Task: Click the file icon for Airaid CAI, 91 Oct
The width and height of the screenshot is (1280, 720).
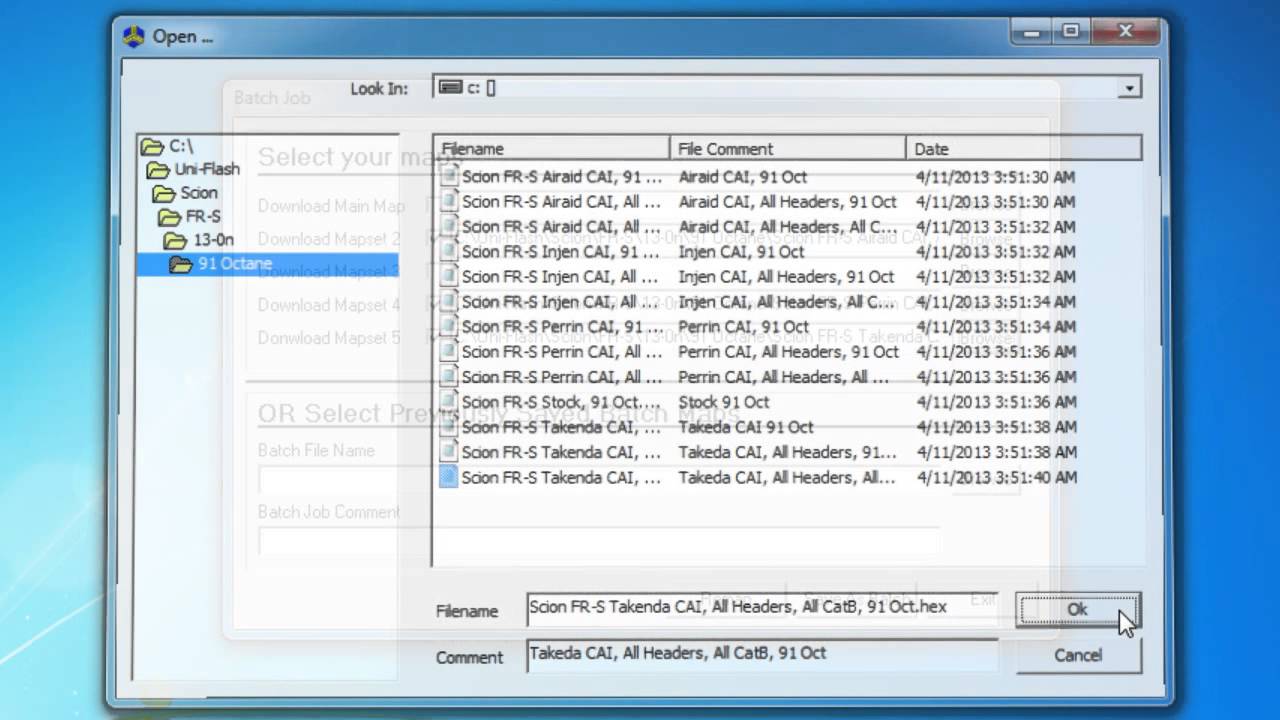Action: click(x=448, y=177)
